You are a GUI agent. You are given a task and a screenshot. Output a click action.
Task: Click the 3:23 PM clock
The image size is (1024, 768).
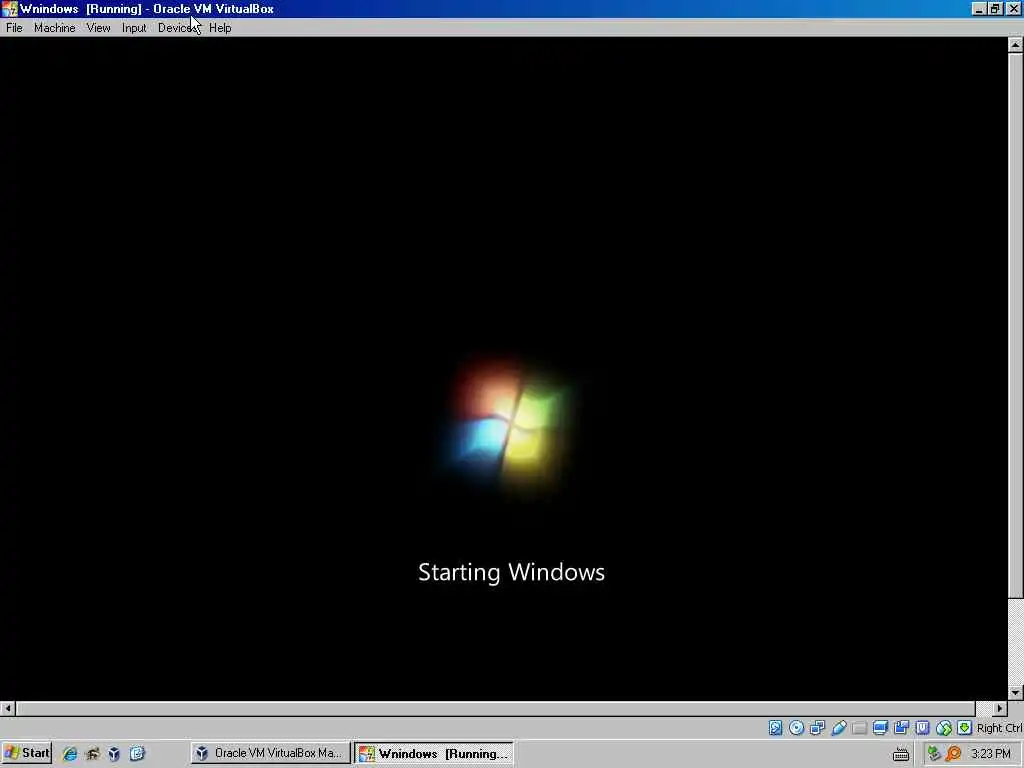coord(991,754)
